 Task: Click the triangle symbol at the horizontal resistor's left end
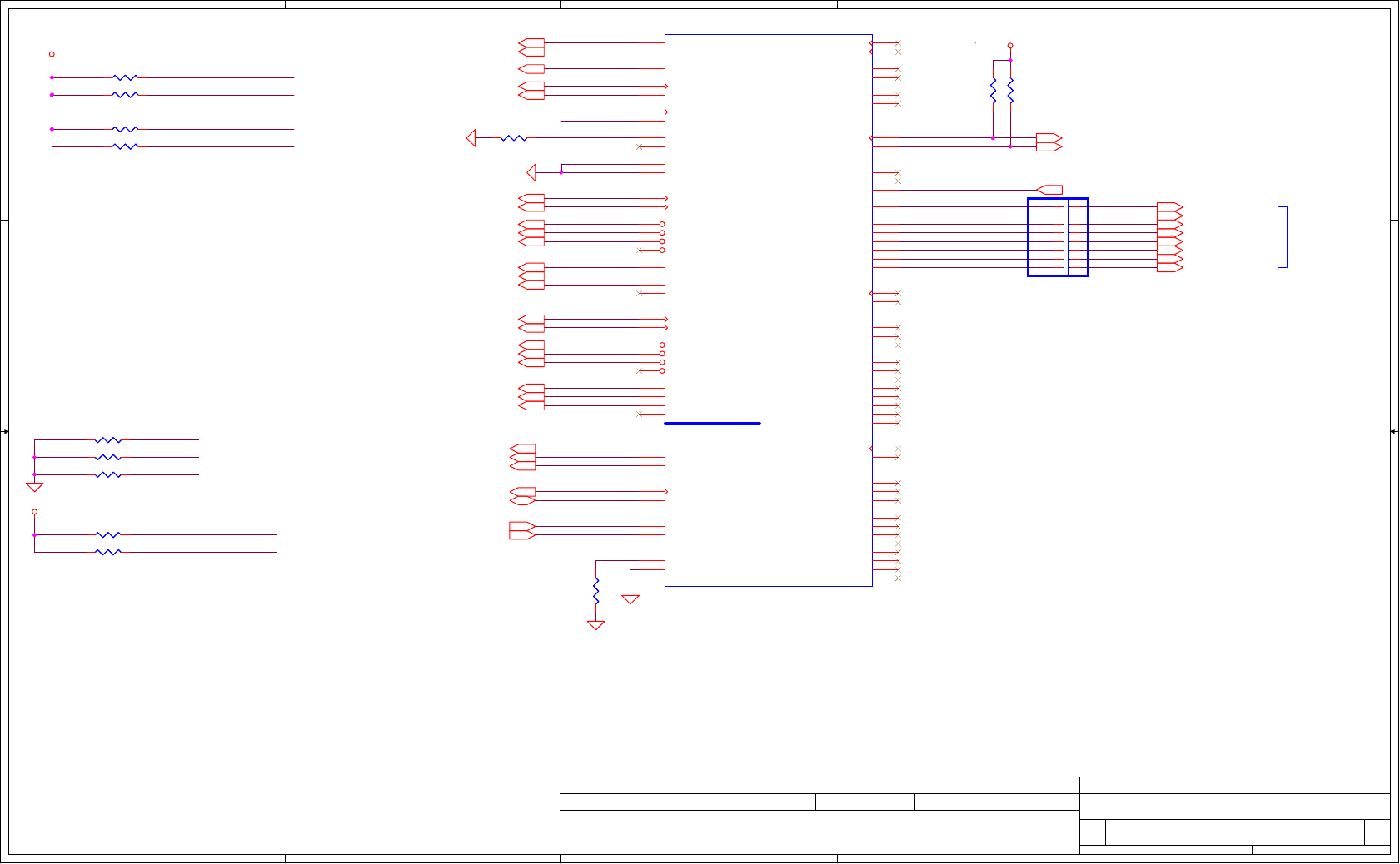(x=471, y=138)
